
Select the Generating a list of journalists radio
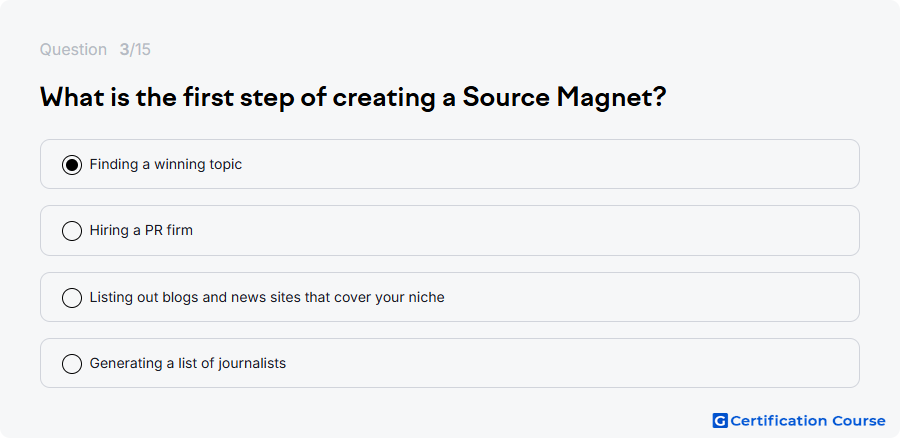[72, 364]
